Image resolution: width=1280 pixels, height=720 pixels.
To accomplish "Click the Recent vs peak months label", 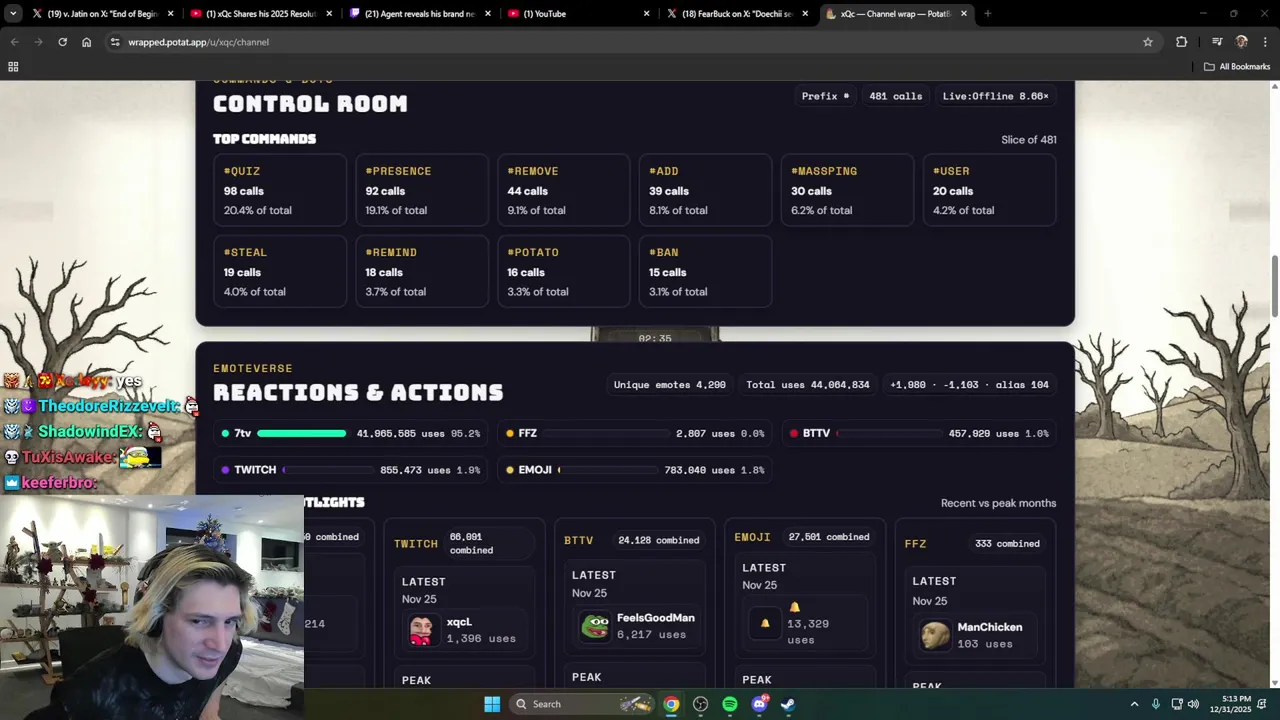I will 998,503.
